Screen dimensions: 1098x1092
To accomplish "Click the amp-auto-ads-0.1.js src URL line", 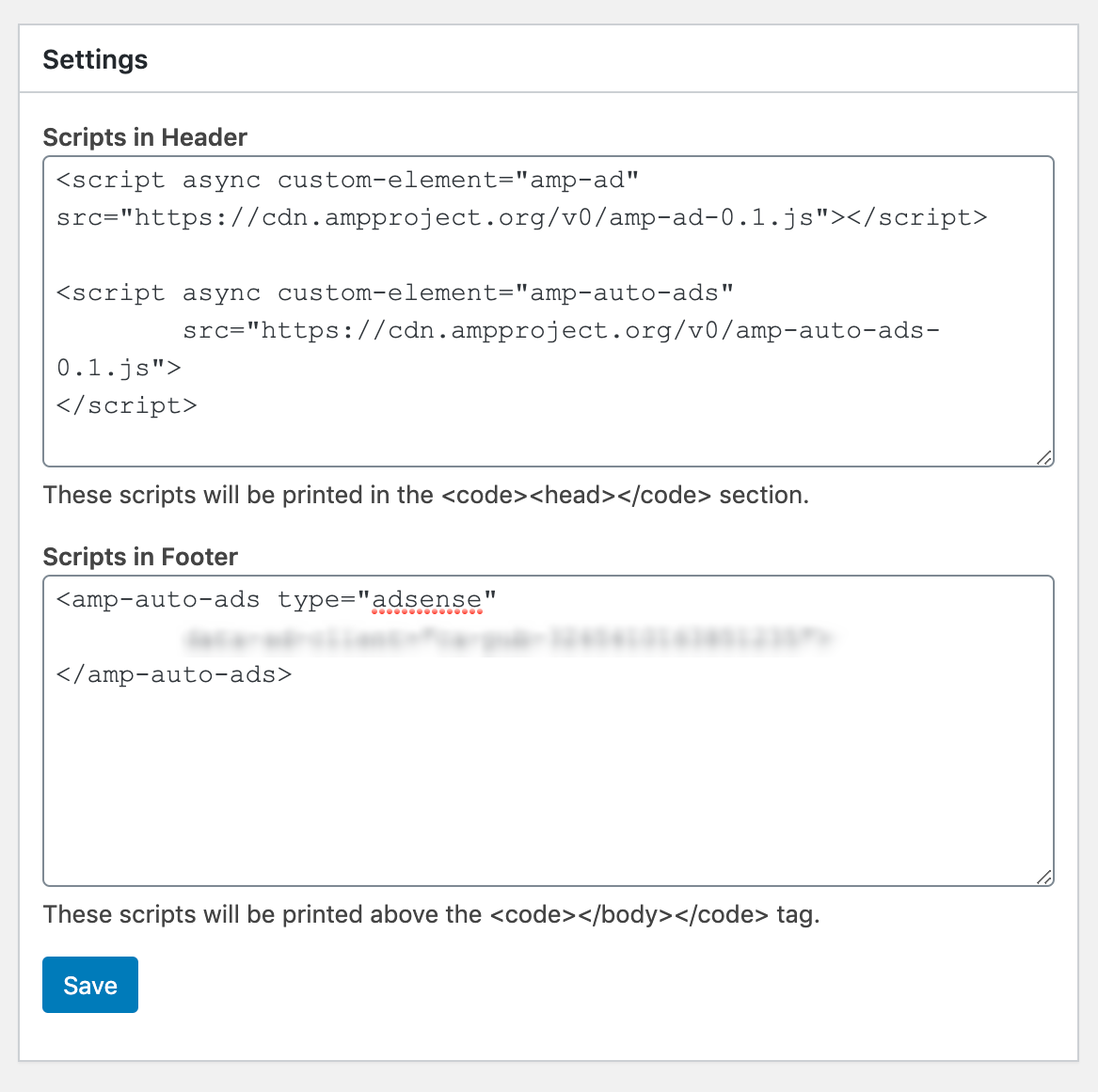I will 561,330.
